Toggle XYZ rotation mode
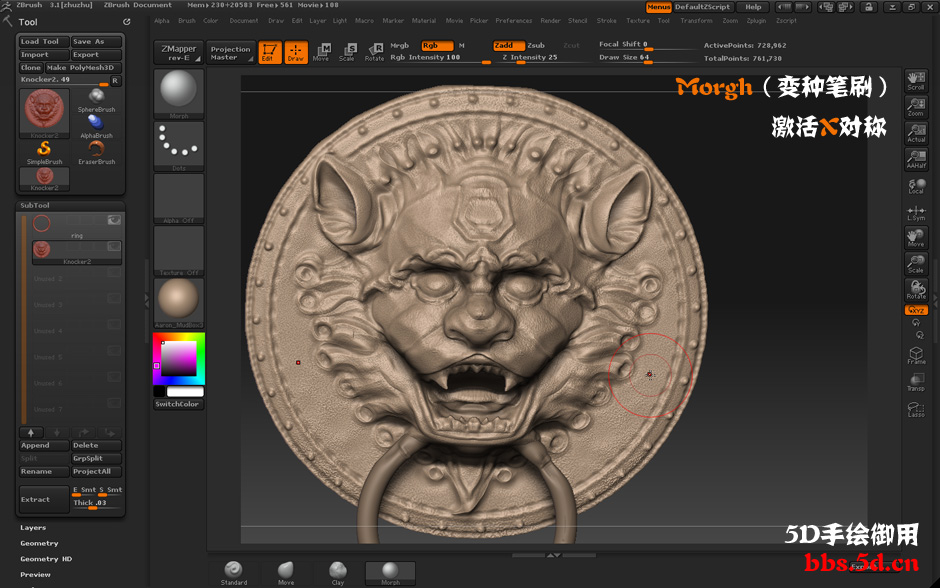Image resolution: width=940 pixels, height=588 pixels. coord(916,310)
